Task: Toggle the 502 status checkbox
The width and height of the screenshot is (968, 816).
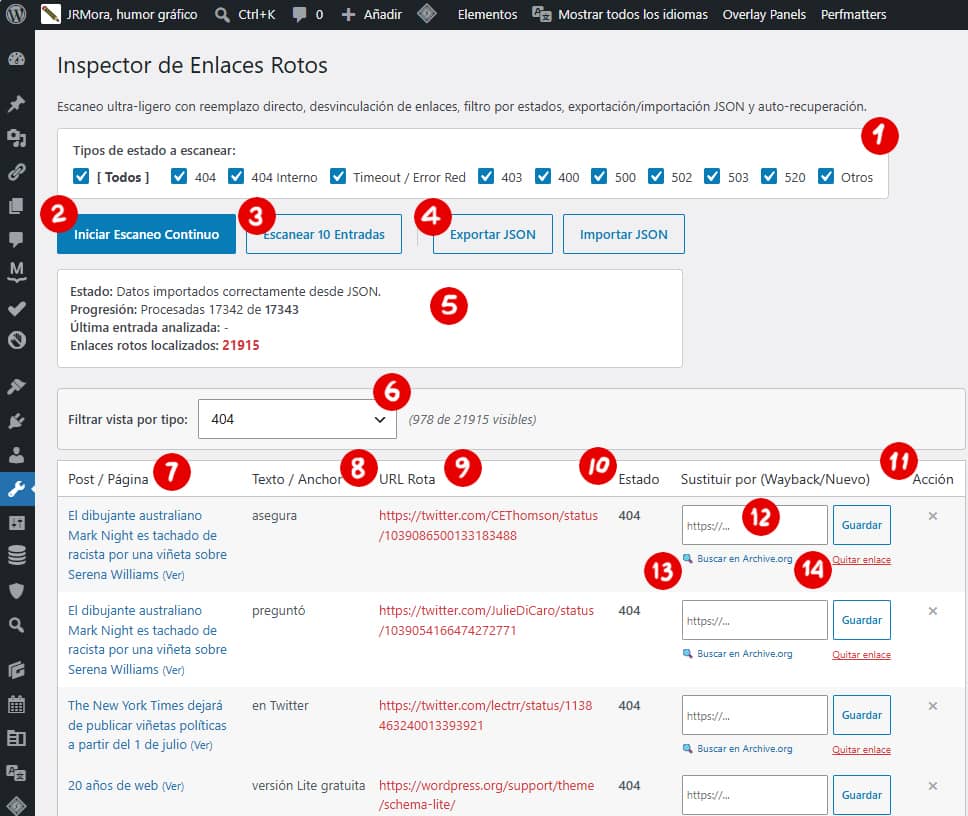Action: coord(656,177)
